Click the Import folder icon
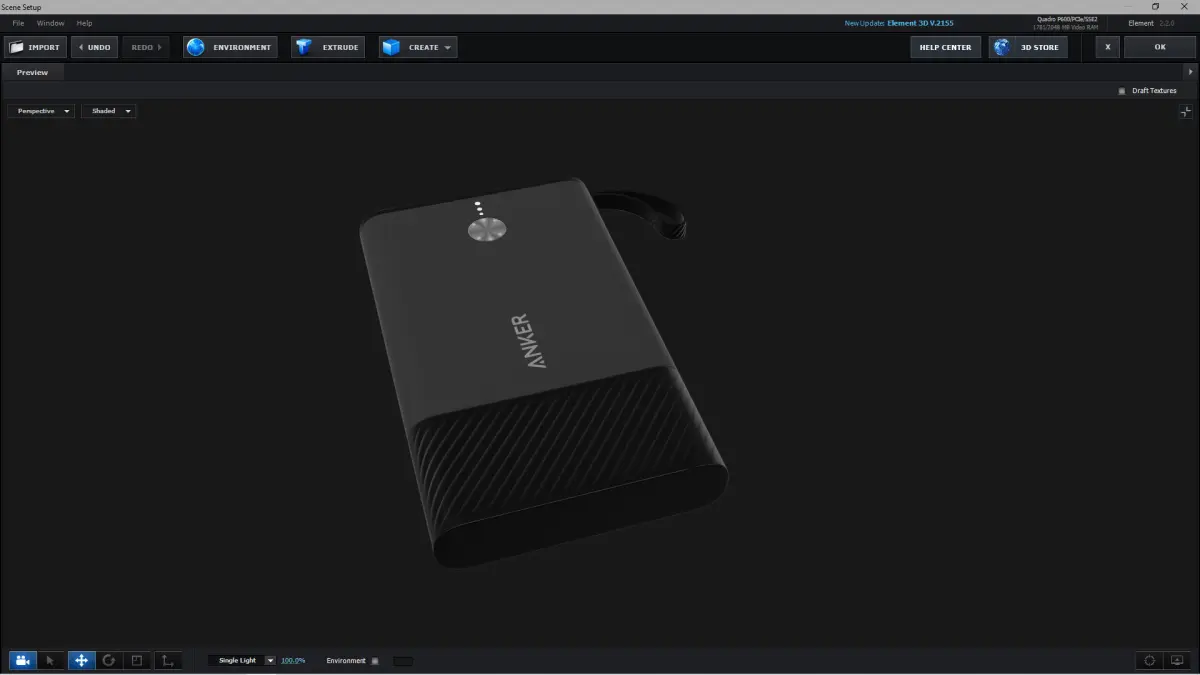The image size is (1200, 675). pos(16,47)
